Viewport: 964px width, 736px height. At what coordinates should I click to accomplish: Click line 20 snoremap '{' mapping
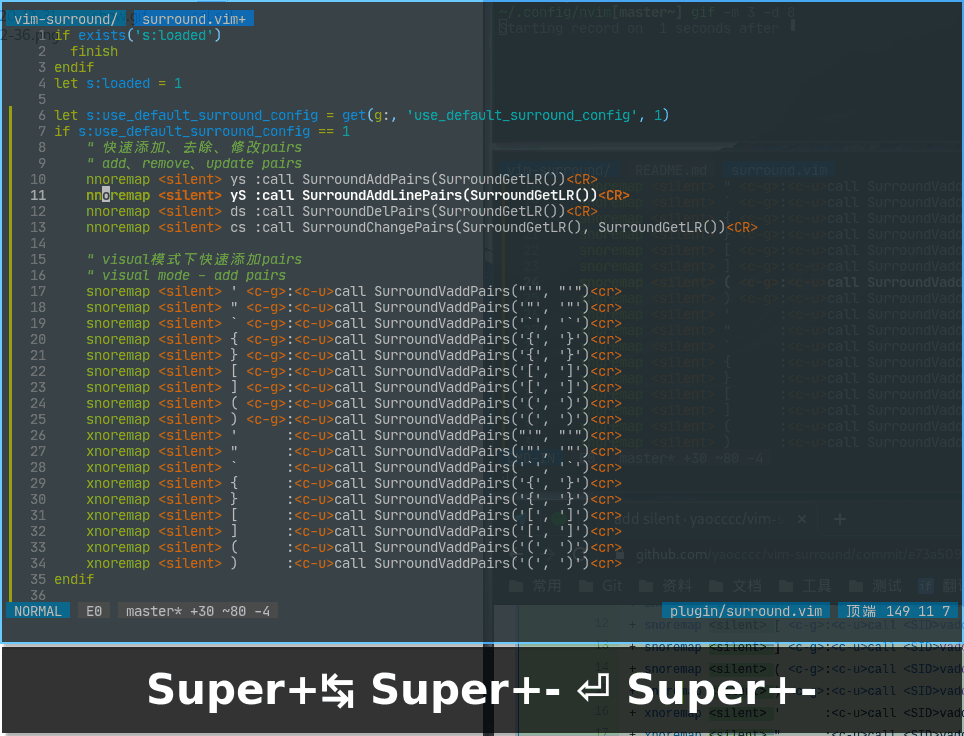point(354,339)
